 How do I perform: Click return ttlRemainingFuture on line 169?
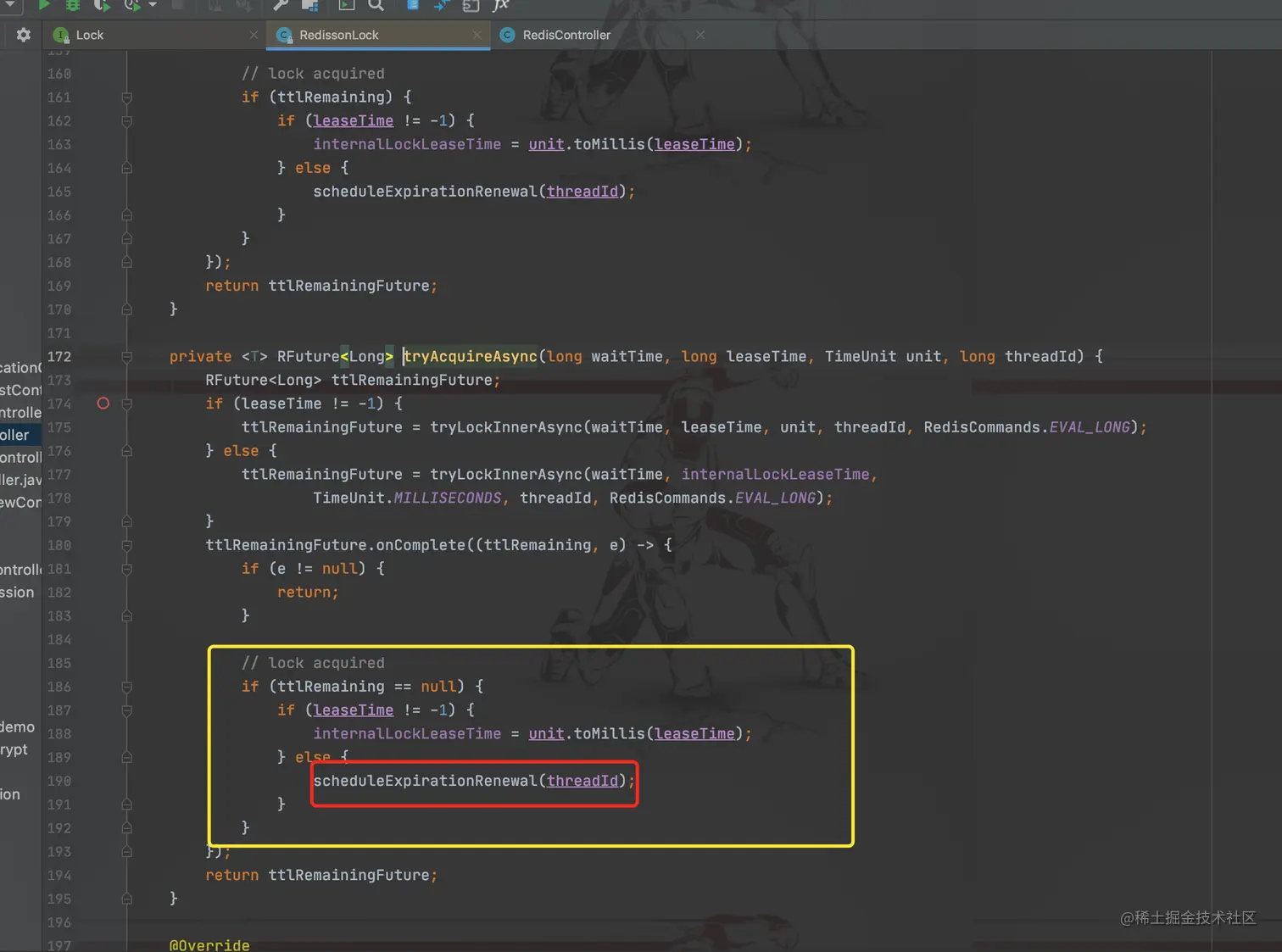point(321,286)
